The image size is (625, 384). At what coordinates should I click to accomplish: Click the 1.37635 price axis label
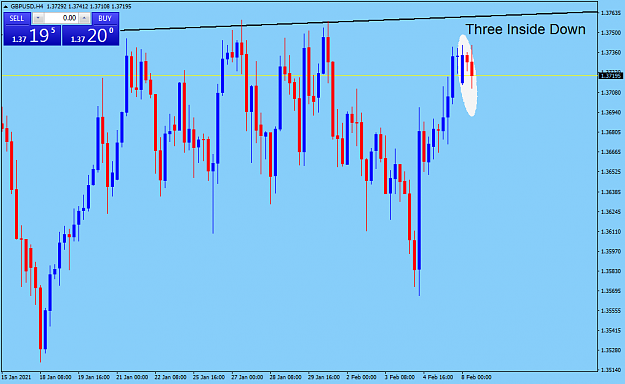coord(611,13)
